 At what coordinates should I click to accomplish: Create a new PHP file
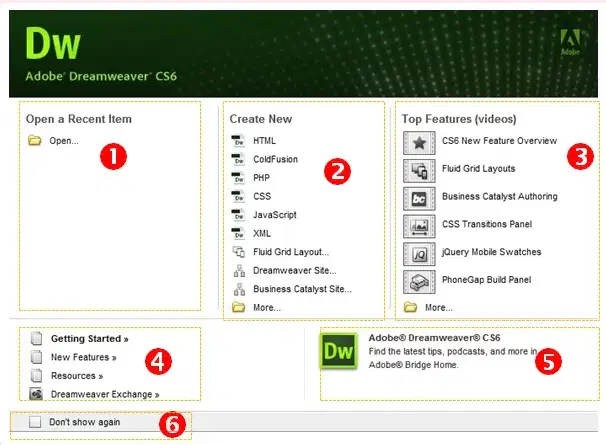pyautogui.click(x=261, y=178)
